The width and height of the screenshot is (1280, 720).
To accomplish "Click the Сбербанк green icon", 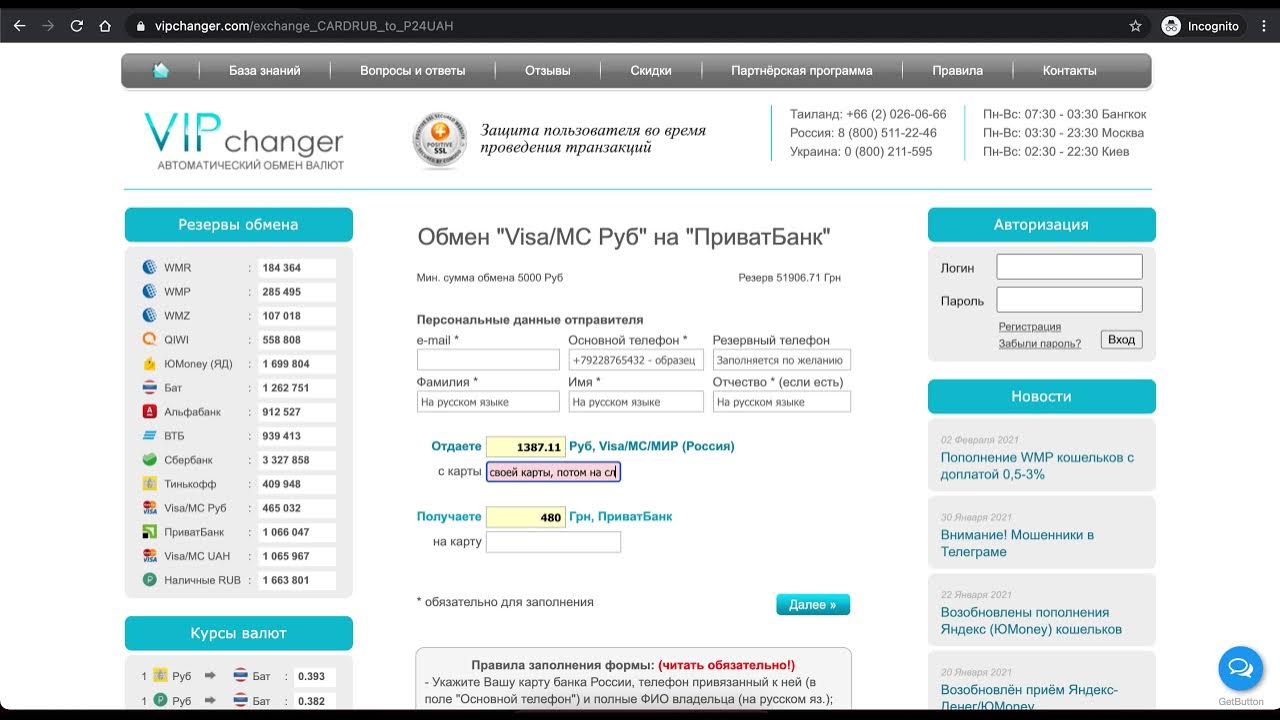I will click(149, 460).
